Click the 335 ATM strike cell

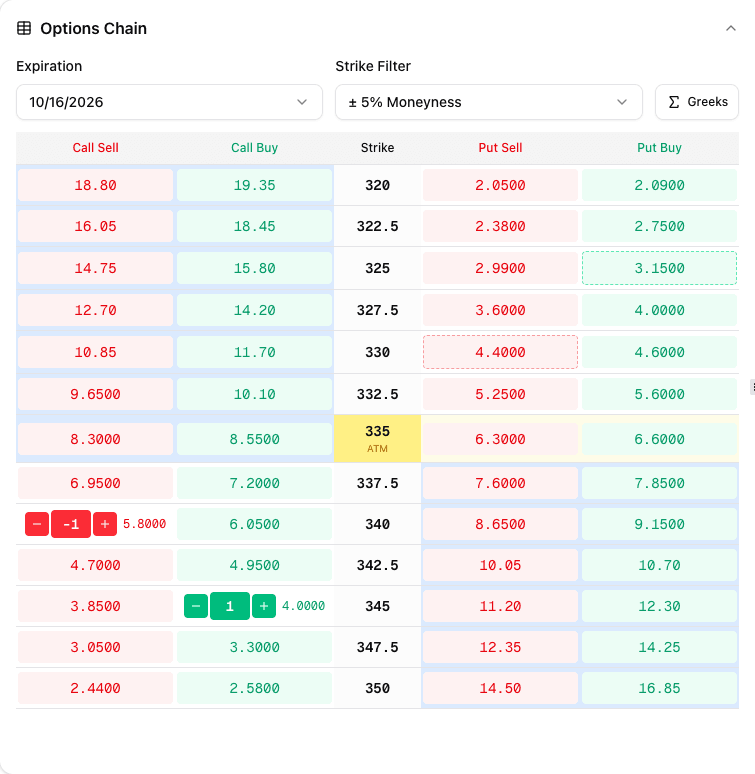click(378, 439)
